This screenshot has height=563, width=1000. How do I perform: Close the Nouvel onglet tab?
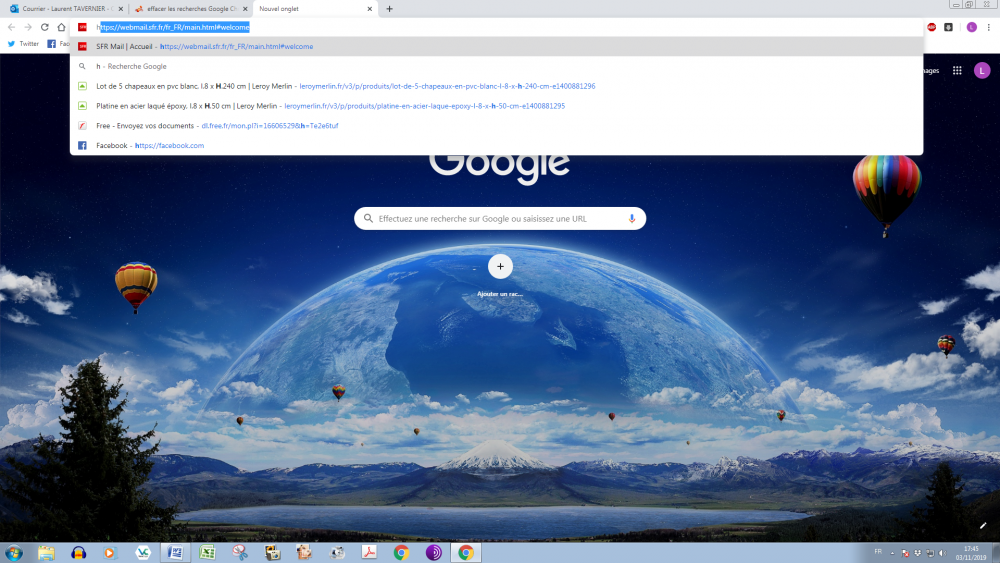tap(369, 9)
